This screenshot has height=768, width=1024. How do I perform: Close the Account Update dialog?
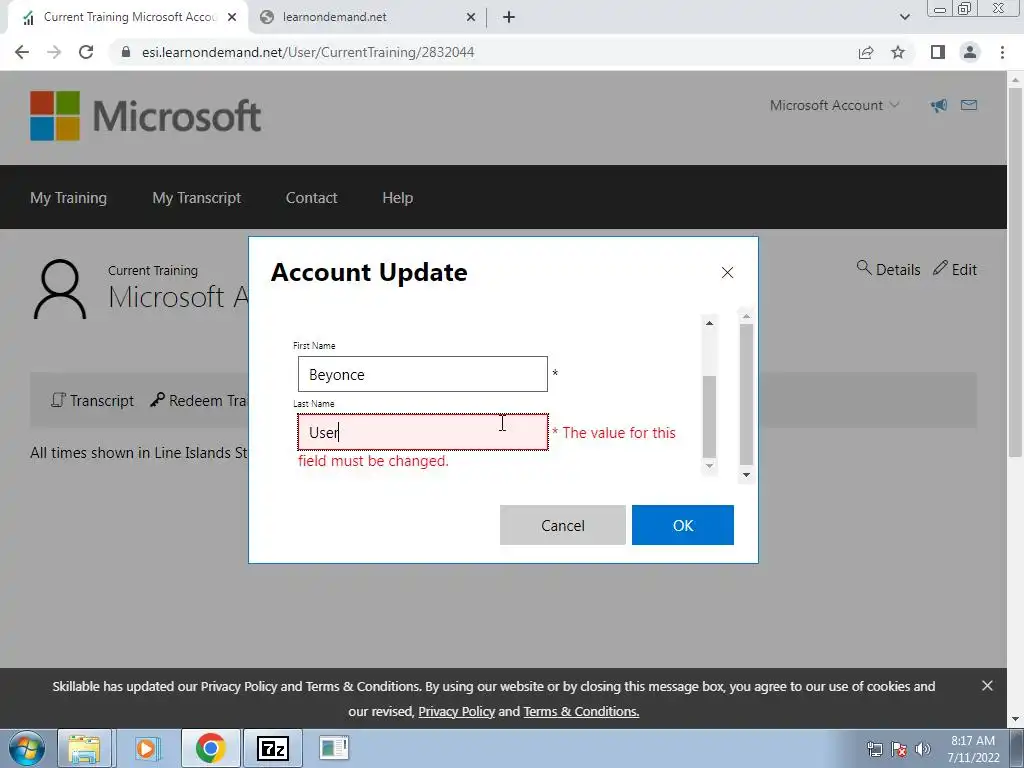(x=728, y=272)
